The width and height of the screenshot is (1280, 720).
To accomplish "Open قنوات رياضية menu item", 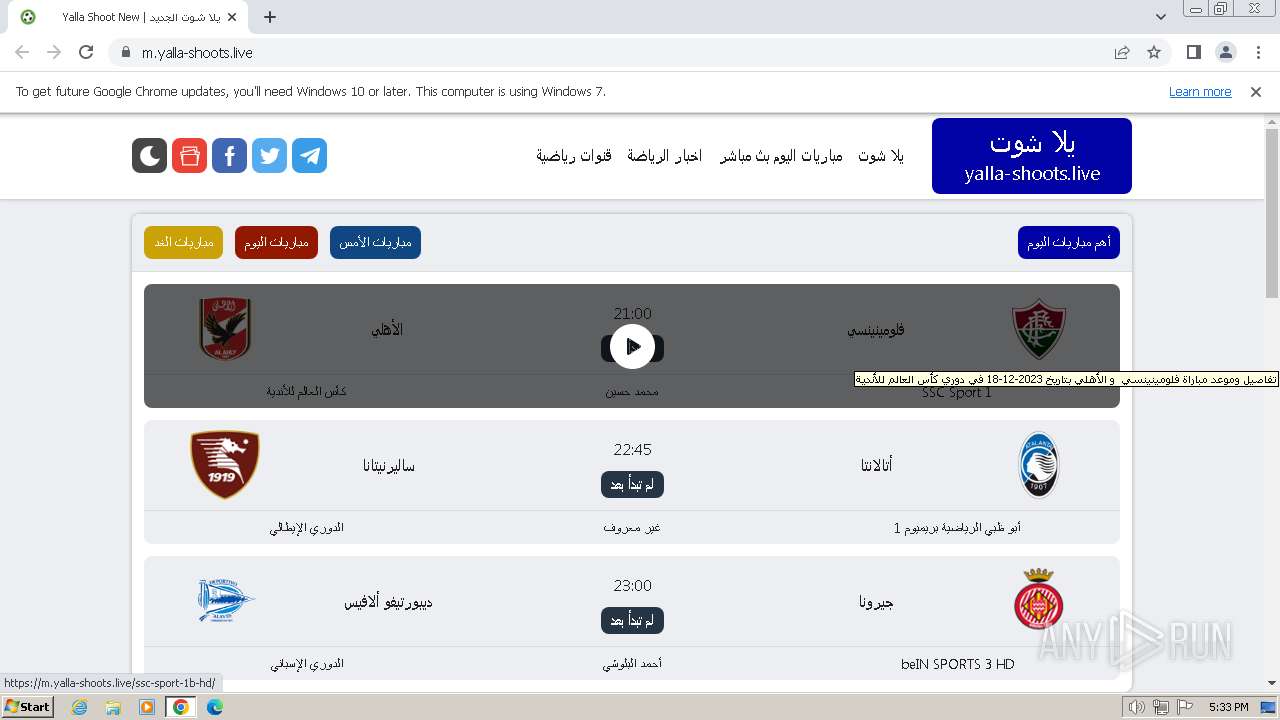I will (x=574, y=156).
